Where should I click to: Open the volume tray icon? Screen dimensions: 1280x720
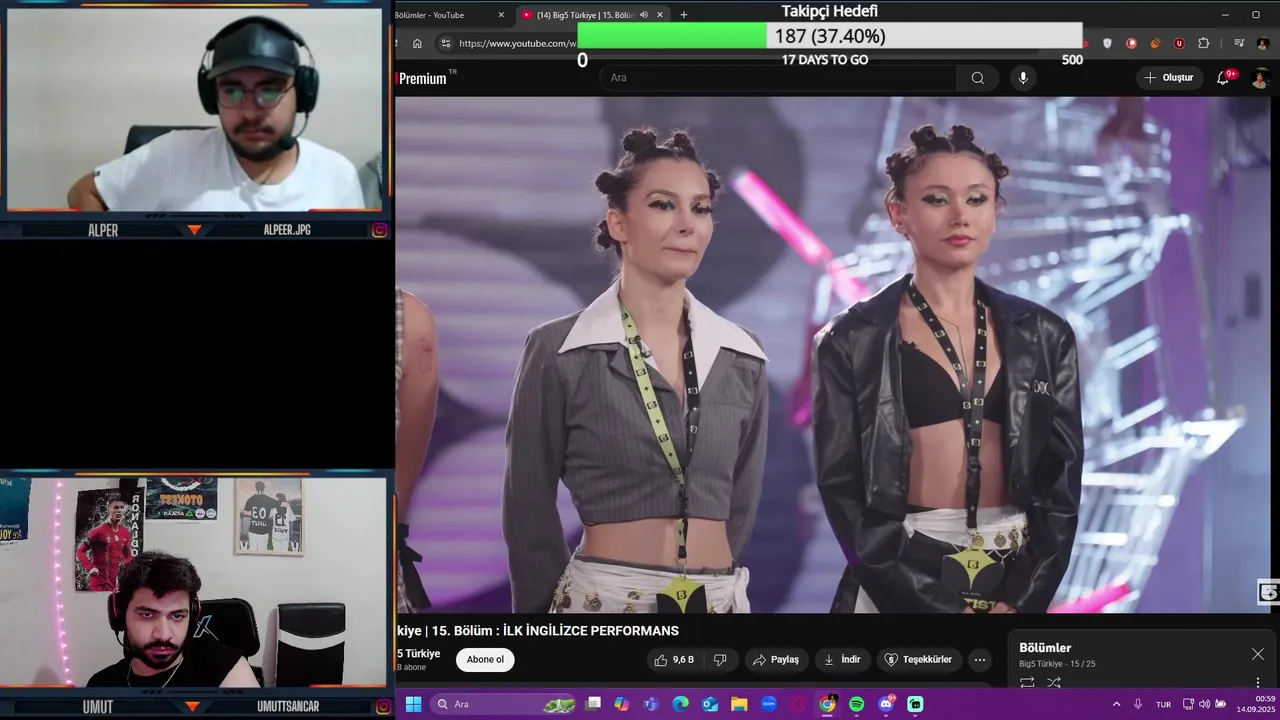click(x=1204, y=704)
